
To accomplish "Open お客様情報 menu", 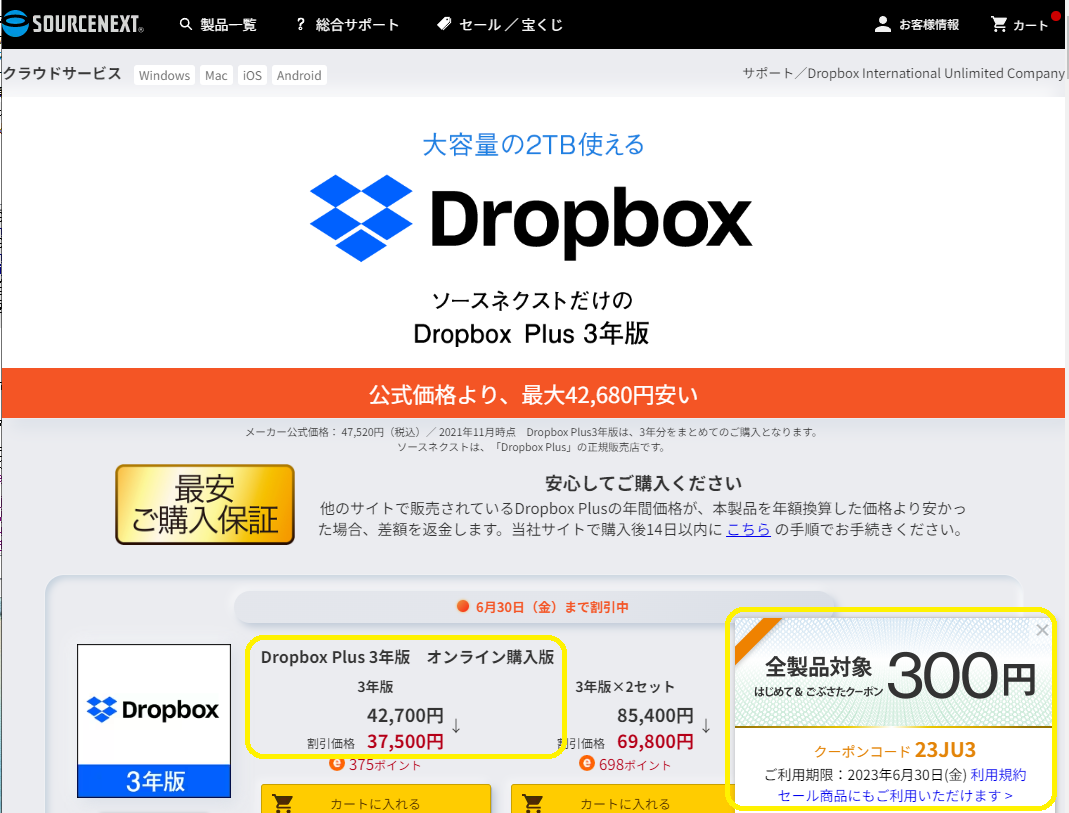I will [929, 25].
